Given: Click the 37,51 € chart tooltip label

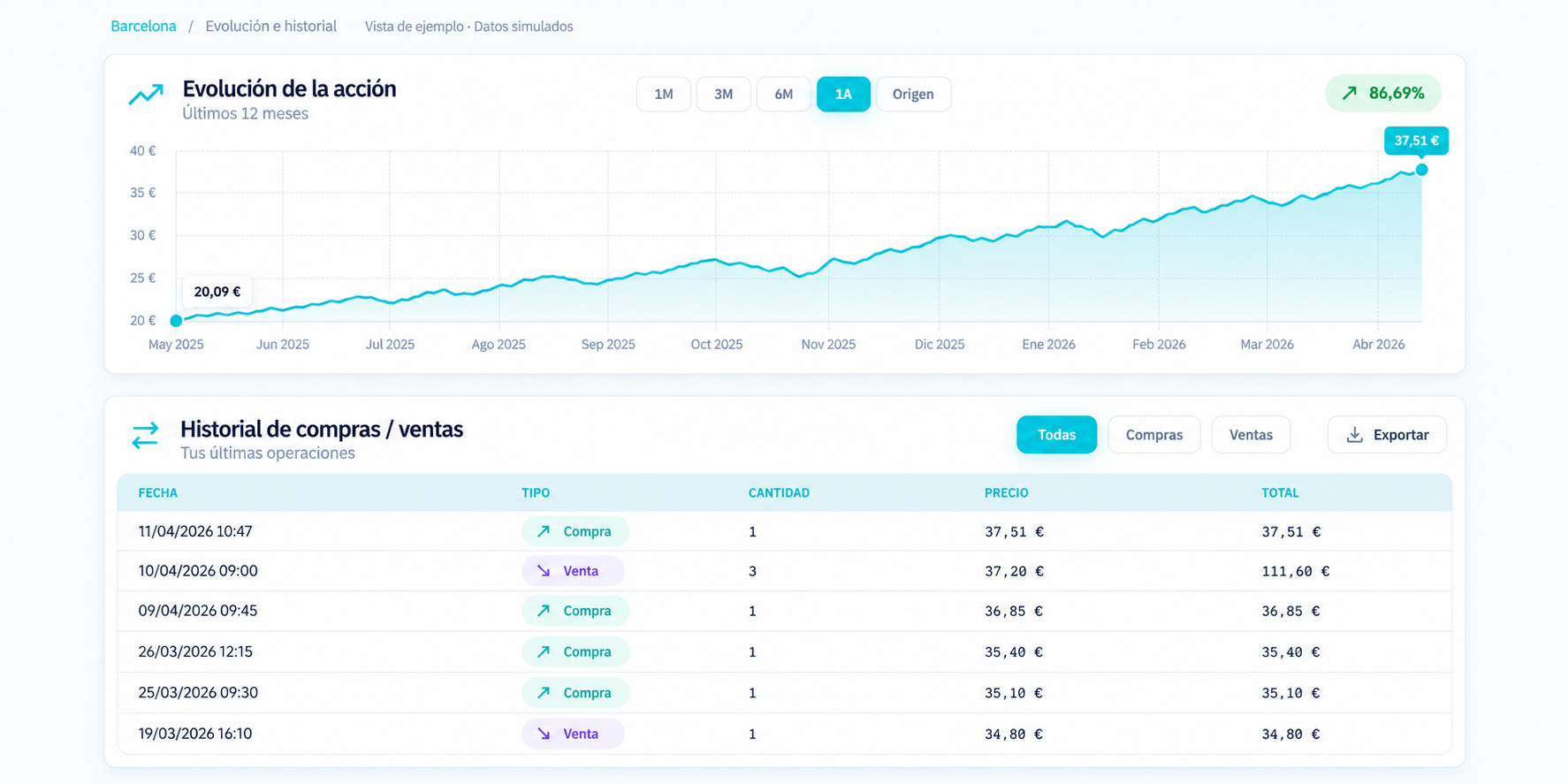Looking at the screenshot, I should [x=1416, y=141].
